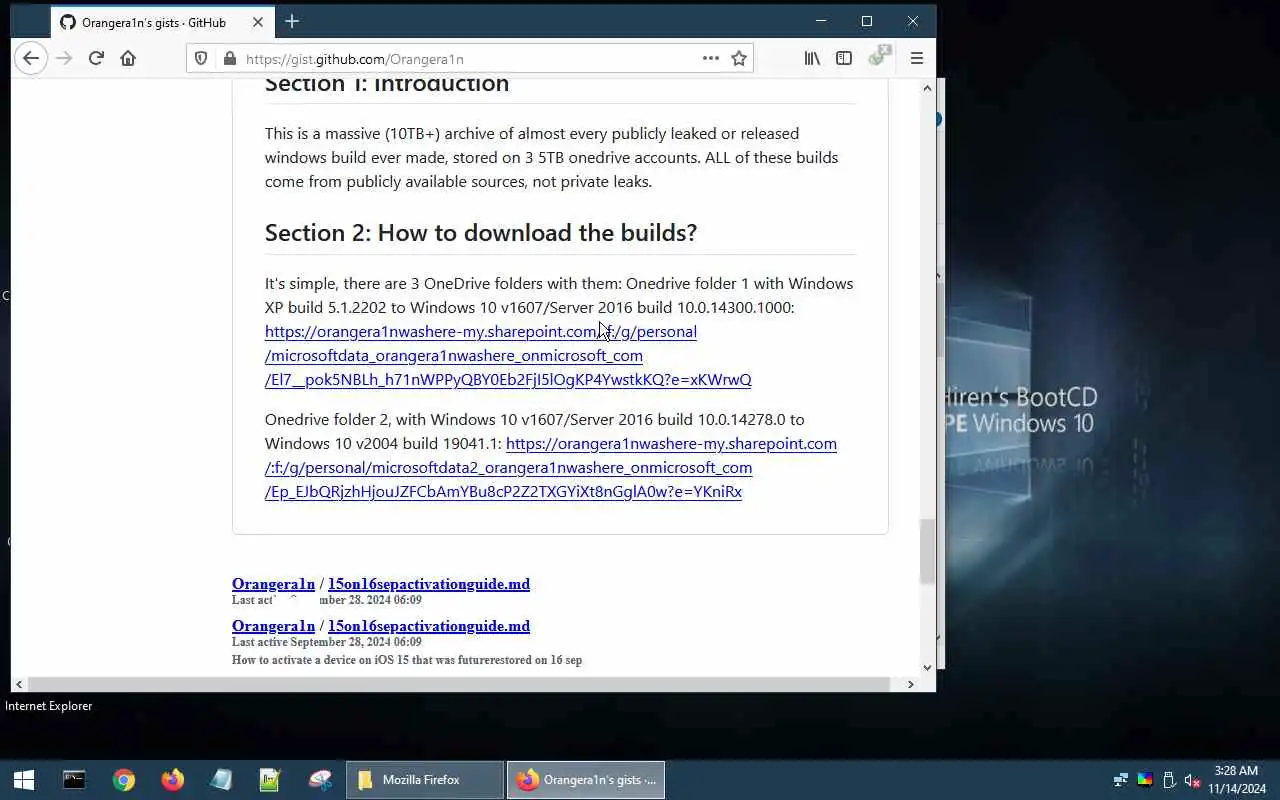Switch to Orangera1n's gists taskbar button
Screen dimensions: 1280x800
pos(586,780)
